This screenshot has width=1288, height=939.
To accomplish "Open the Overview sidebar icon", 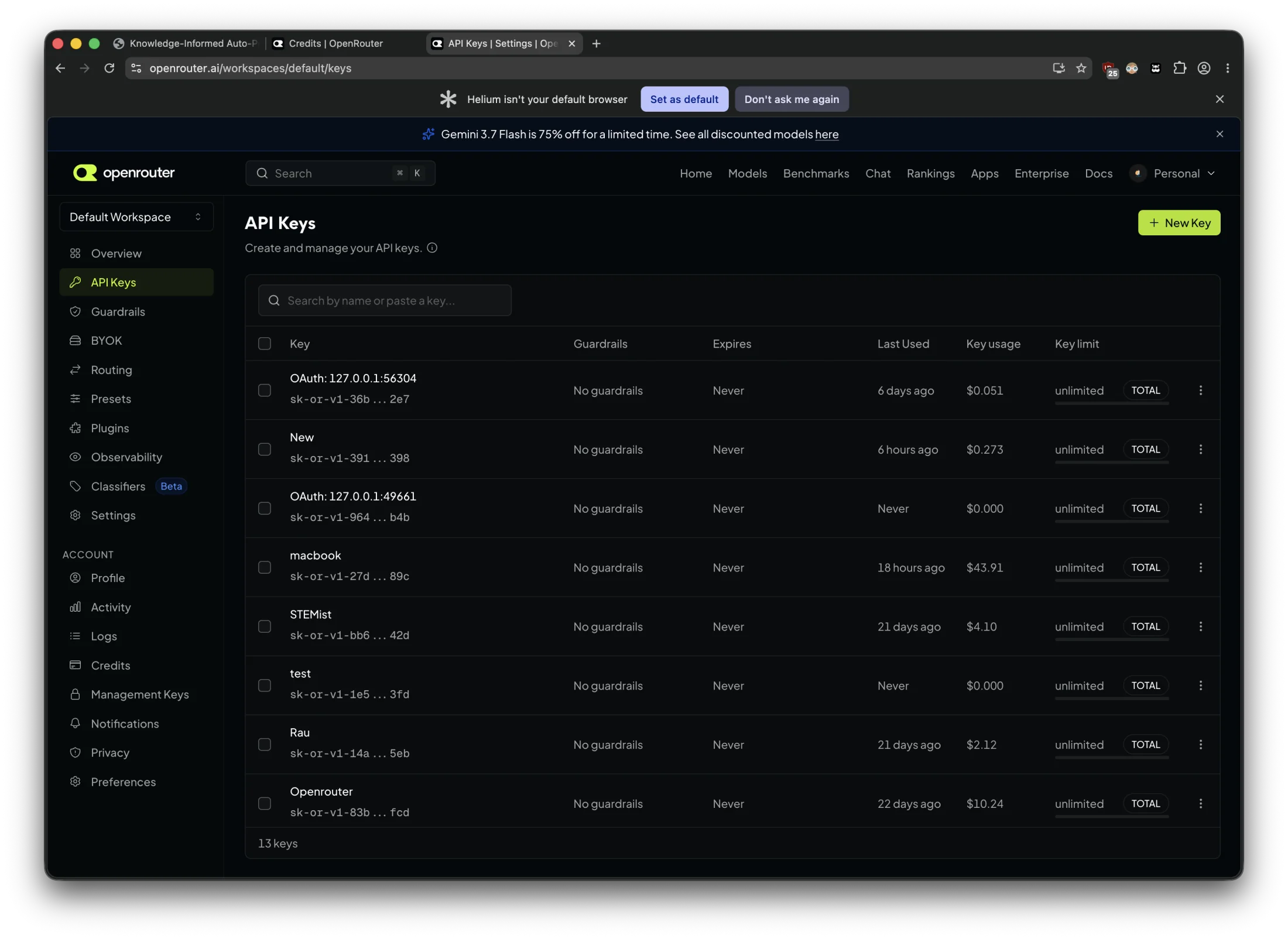I will tap(75, 253).
